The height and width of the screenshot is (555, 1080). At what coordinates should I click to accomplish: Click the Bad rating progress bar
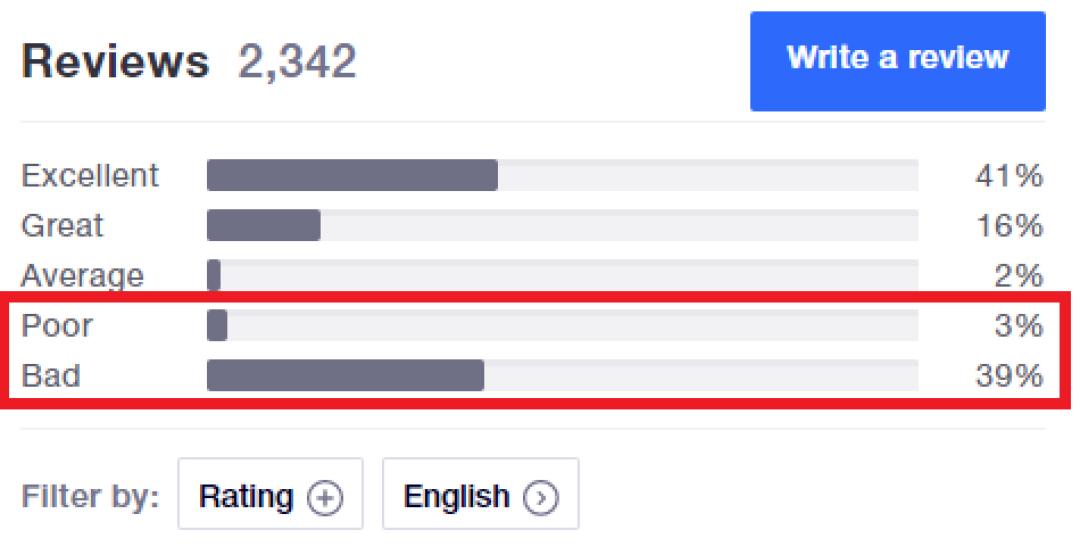[562, 376]
